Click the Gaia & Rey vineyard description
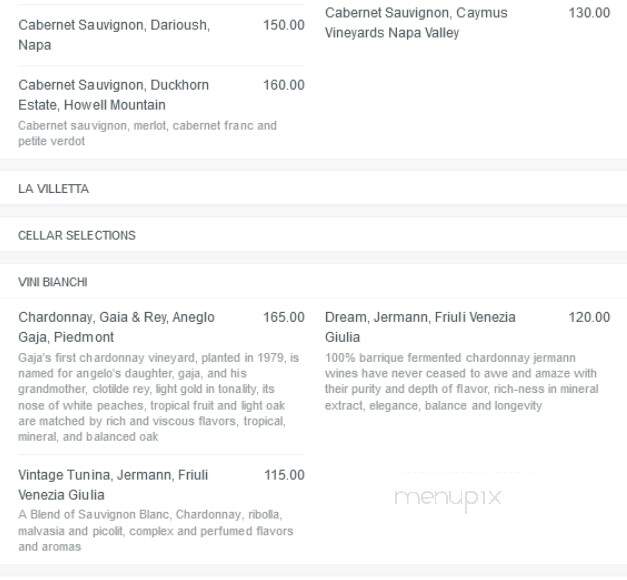This screenshot has height=580, width=627. [x=158, y=397]
